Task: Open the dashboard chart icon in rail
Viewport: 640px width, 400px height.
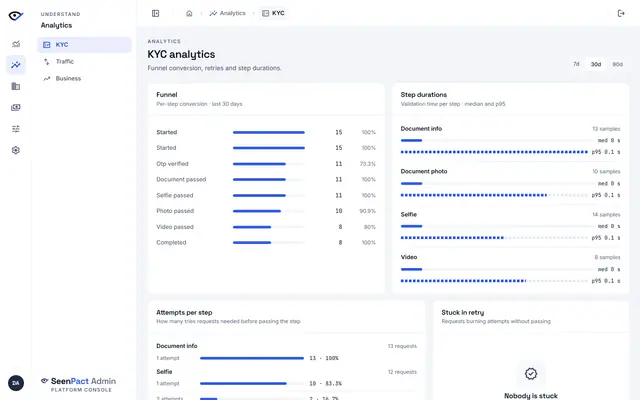Action: (x=16, y=44)
